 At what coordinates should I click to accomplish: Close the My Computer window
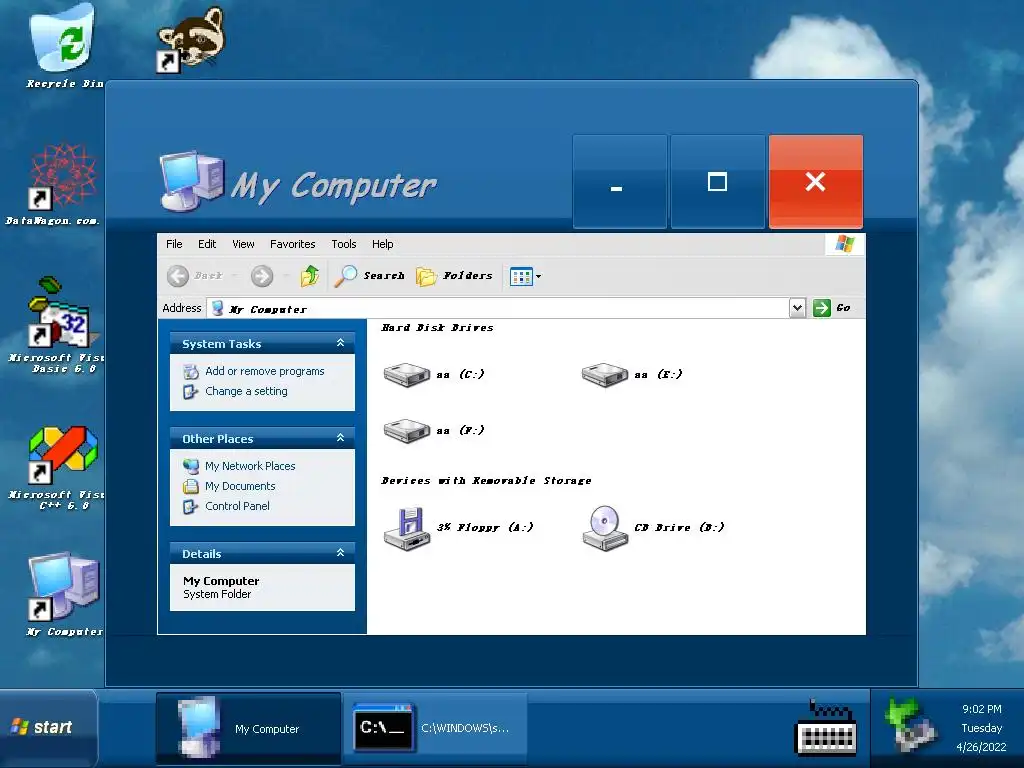816,182
